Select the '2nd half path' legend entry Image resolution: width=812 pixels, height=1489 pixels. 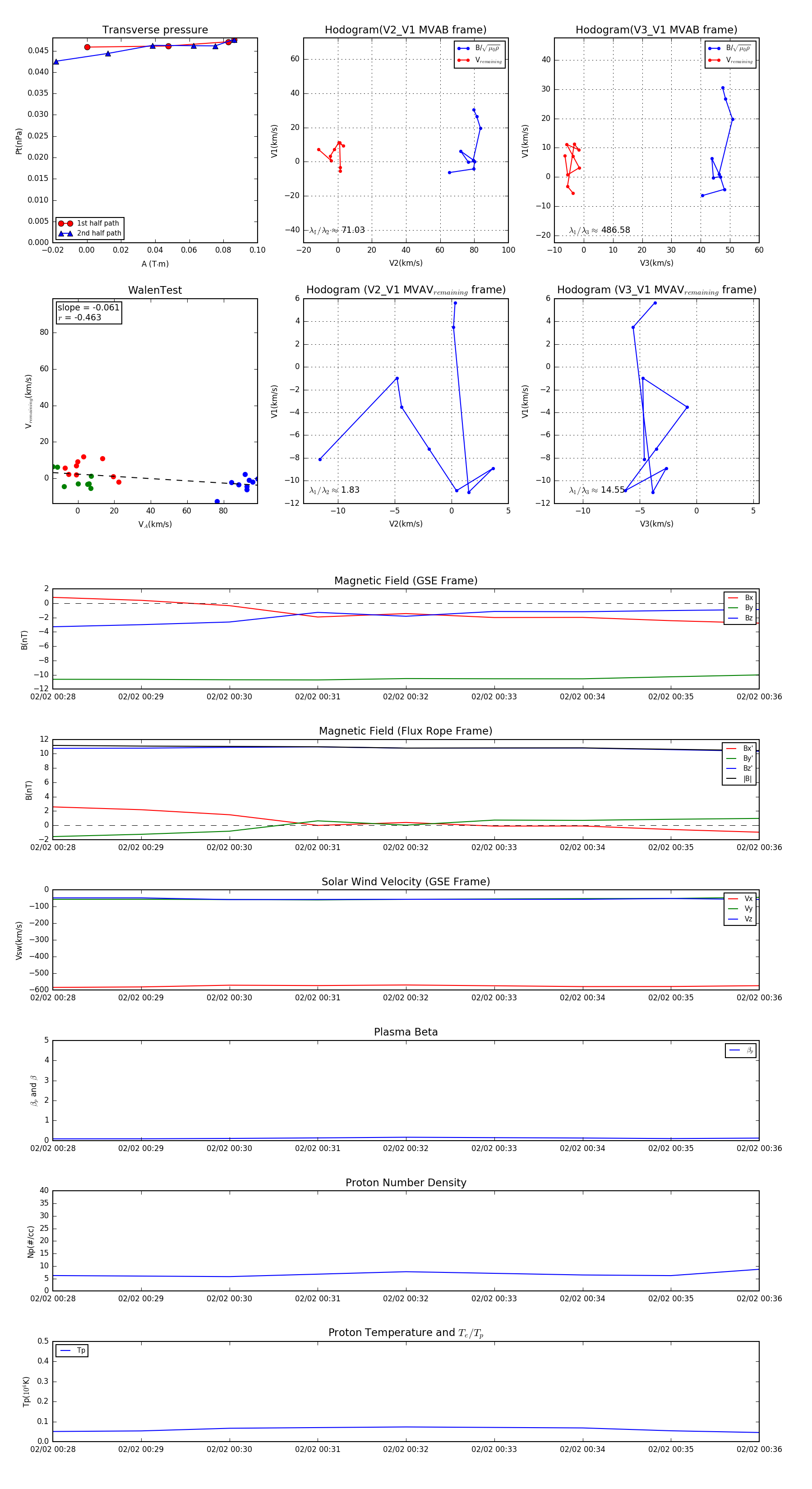coord(89,234)
